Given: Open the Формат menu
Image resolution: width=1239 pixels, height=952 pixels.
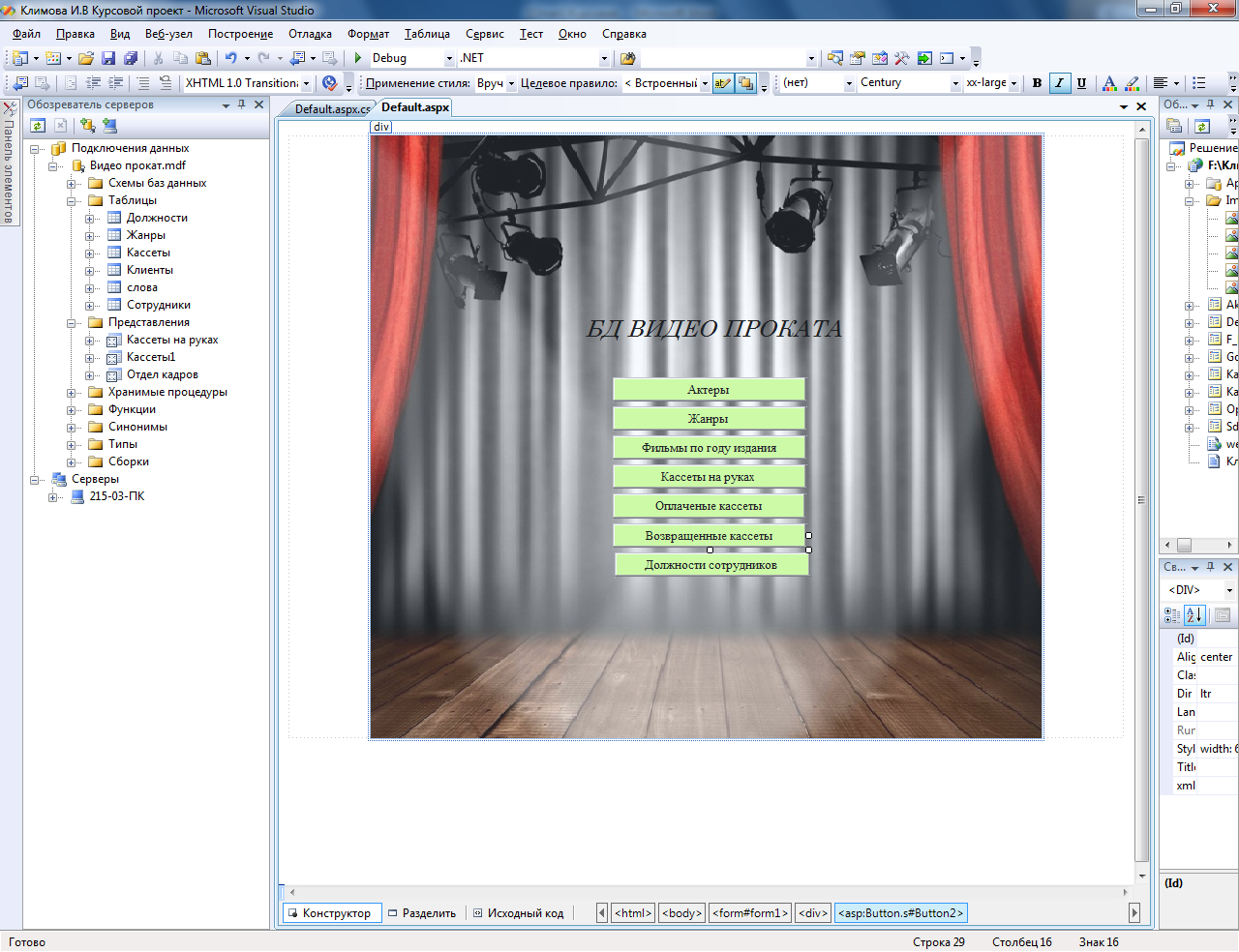Looking at the screenshot, I should click(368, 34).
